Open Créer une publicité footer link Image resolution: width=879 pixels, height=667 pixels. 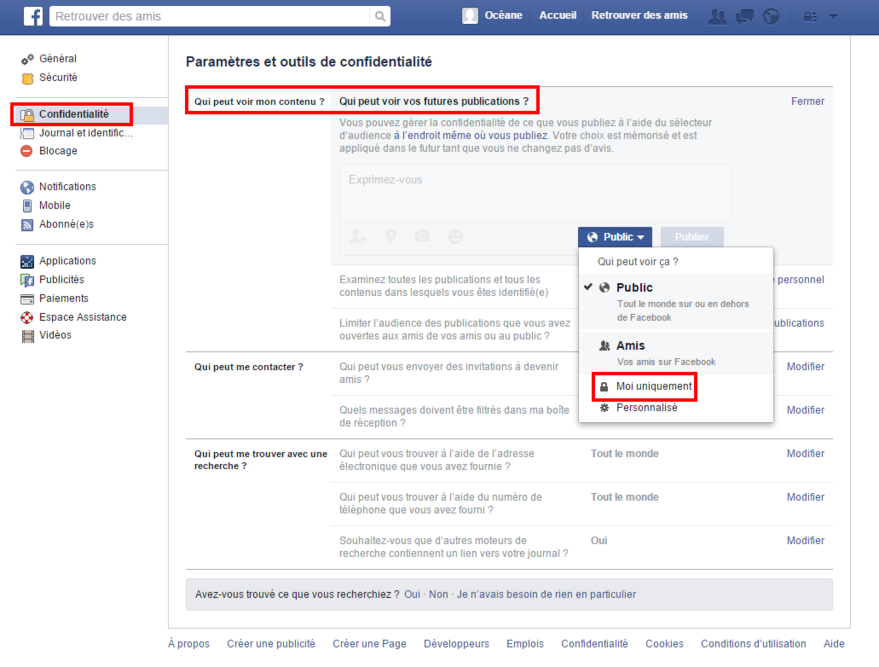pos(271,644)
